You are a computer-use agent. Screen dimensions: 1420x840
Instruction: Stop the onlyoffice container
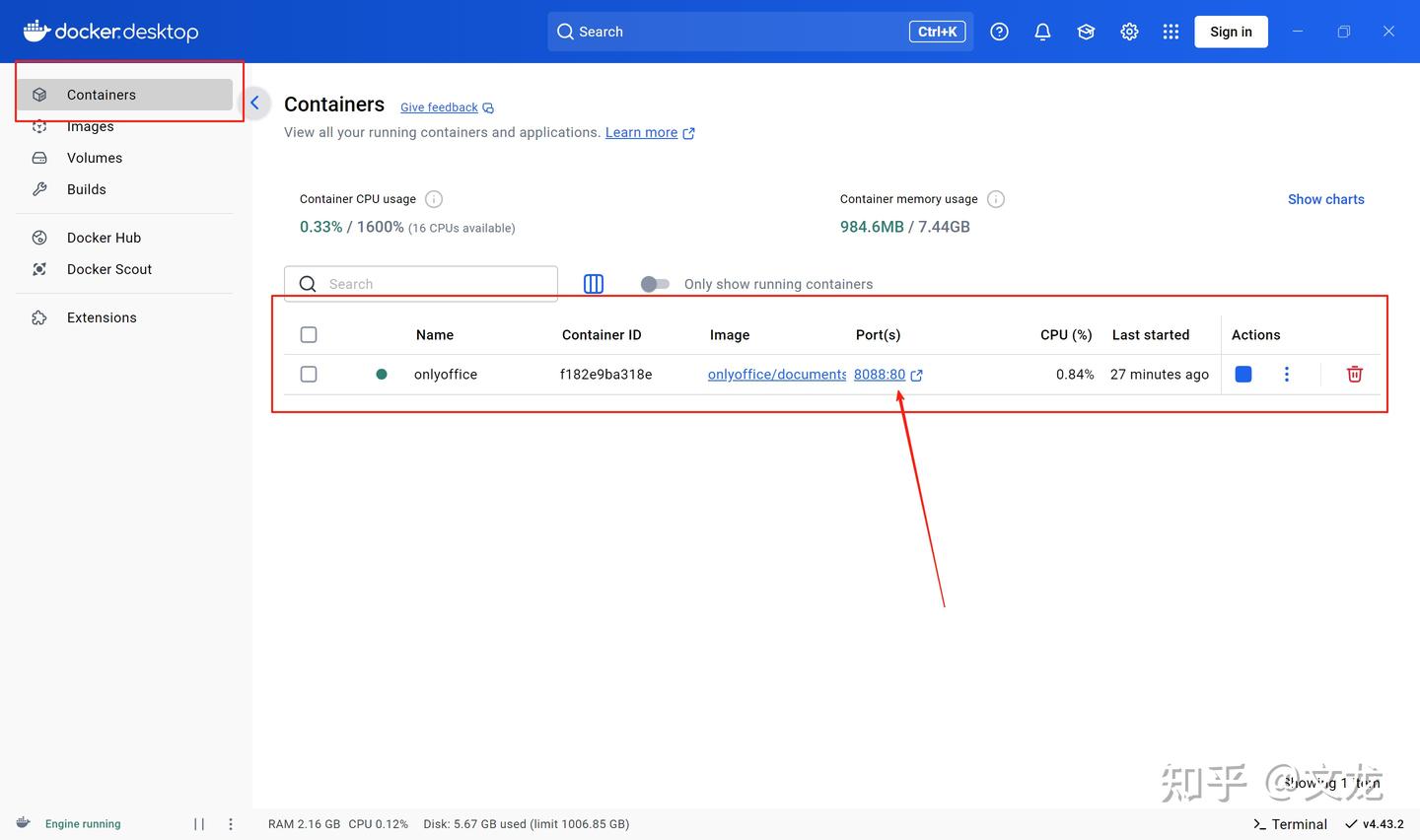point(1243,374)
